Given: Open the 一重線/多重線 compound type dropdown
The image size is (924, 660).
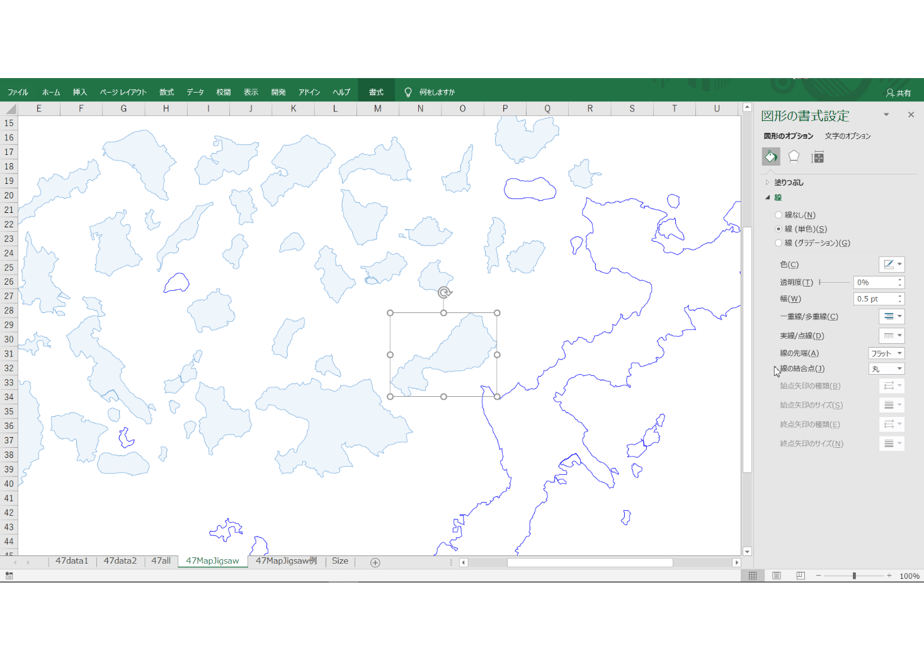Looking at the screenshot, I should pyautogui.click(x=892, y=316).
